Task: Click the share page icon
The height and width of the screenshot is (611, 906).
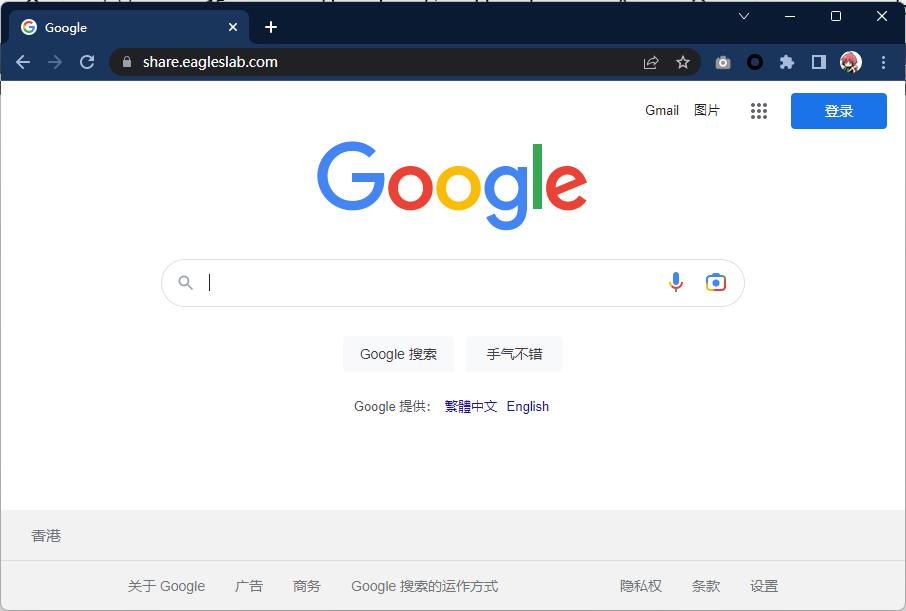Action: click(x=651, y=62)
